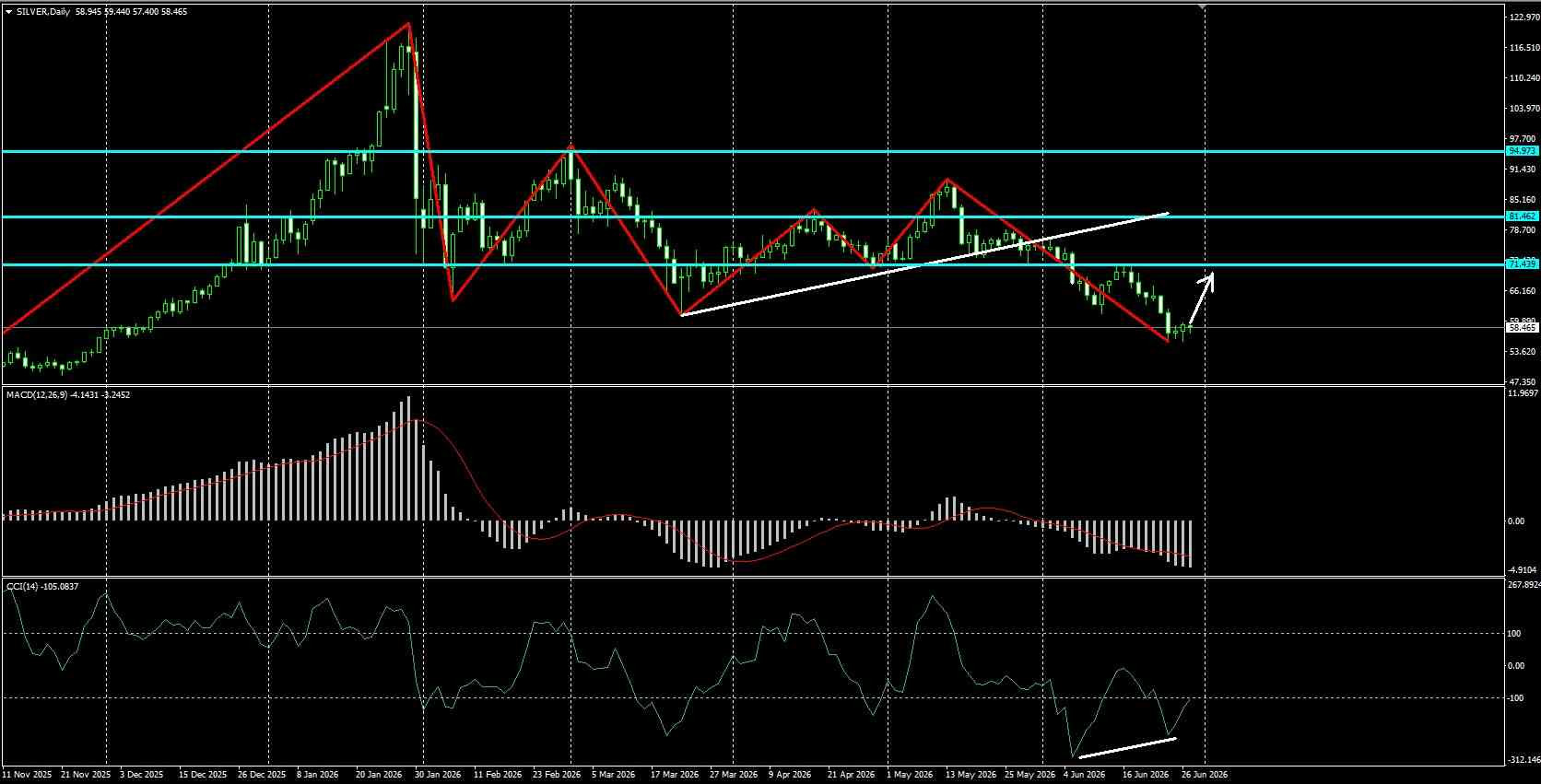Click the chart shift triangle marker at top
Image resolution: width=1541 pixels, height=784 pixels.
click(x=1204, y=6)
